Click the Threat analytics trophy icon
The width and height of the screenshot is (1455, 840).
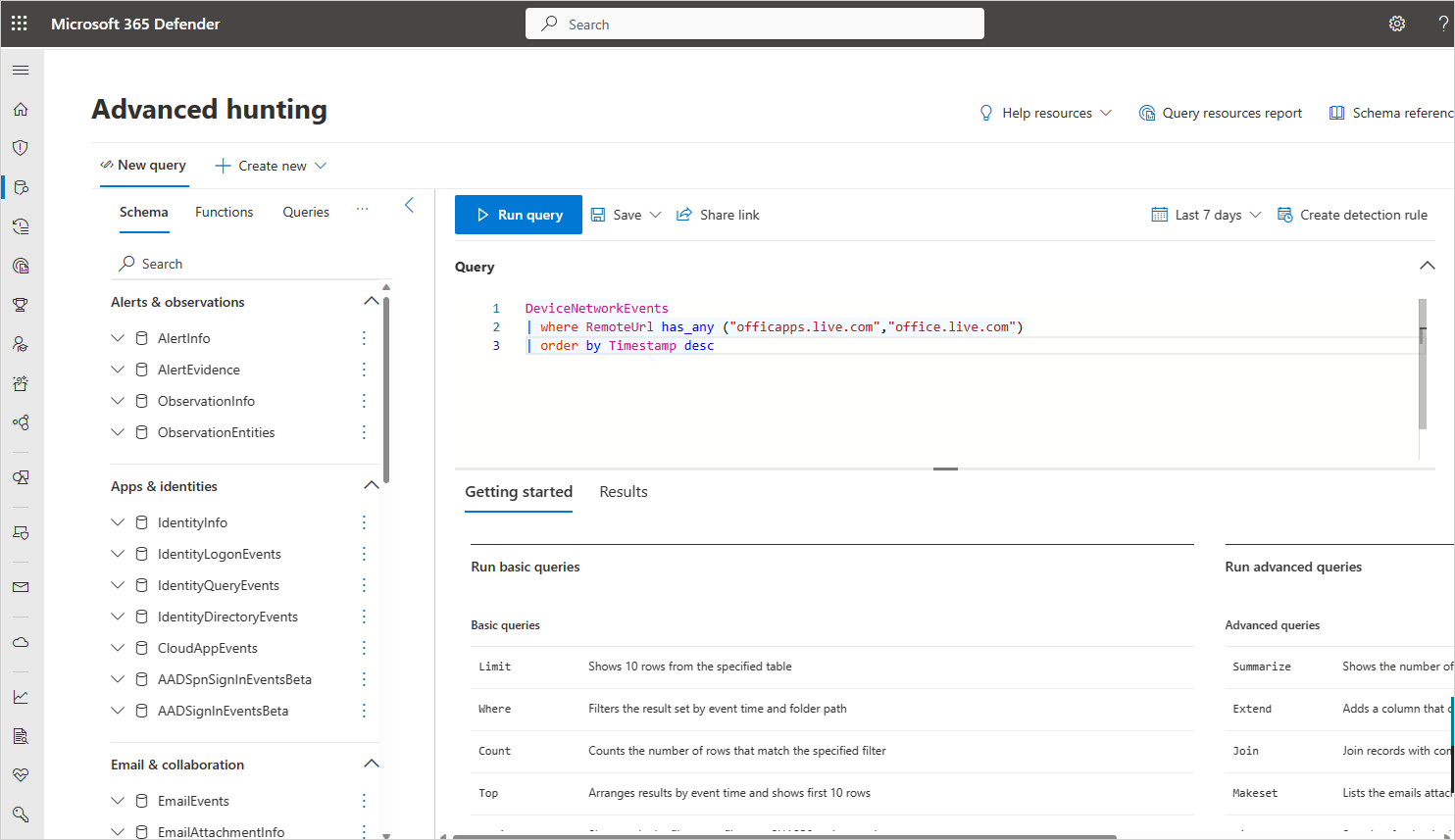(x=19, y=304)
